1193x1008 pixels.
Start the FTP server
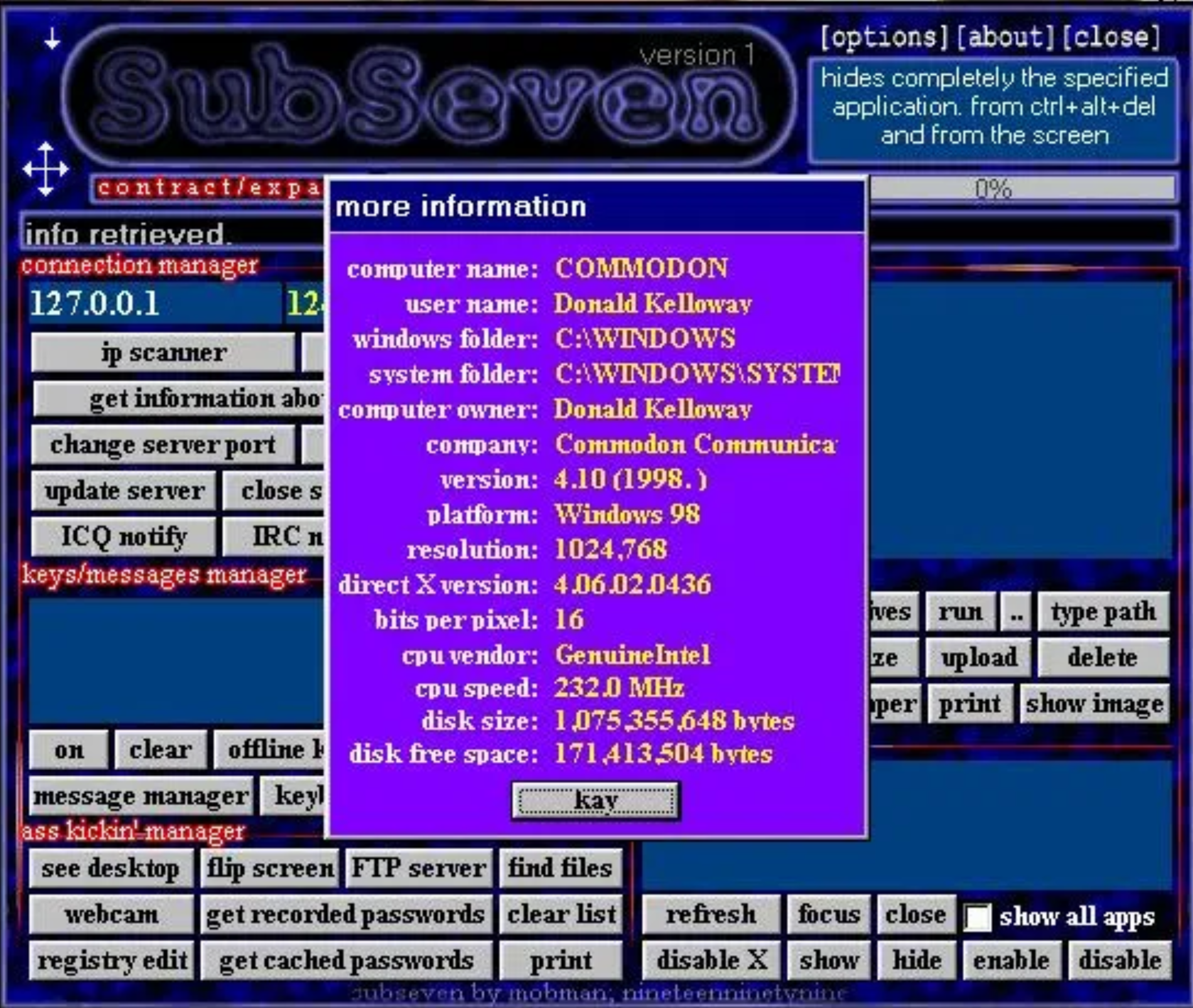[x=419, y=869]
